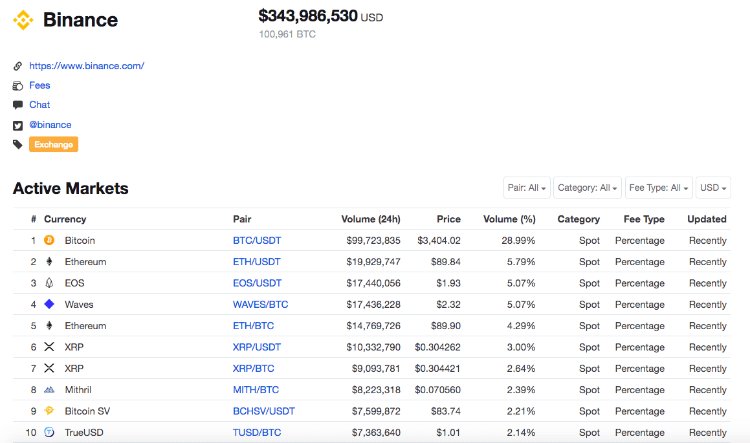Screen dimensions: 750x443
Task: Click the tag icon beside Exchange
Action: pyautogui.click(x=18, y=144)
